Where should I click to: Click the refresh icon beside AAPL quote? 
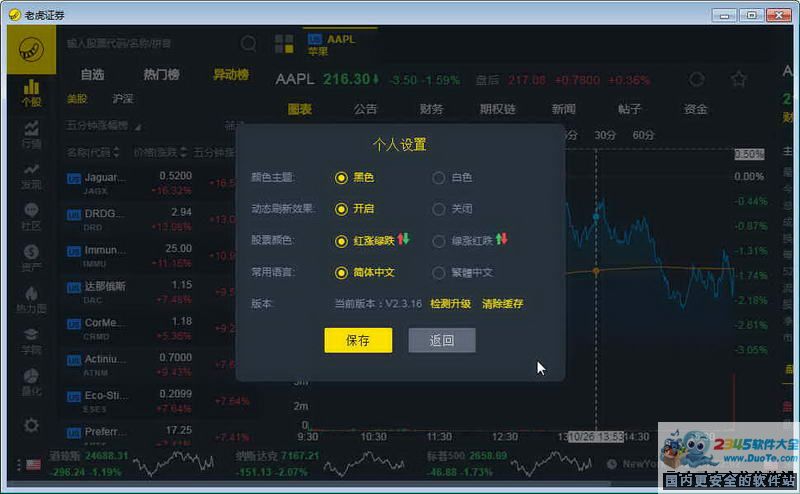pos(697,80)
